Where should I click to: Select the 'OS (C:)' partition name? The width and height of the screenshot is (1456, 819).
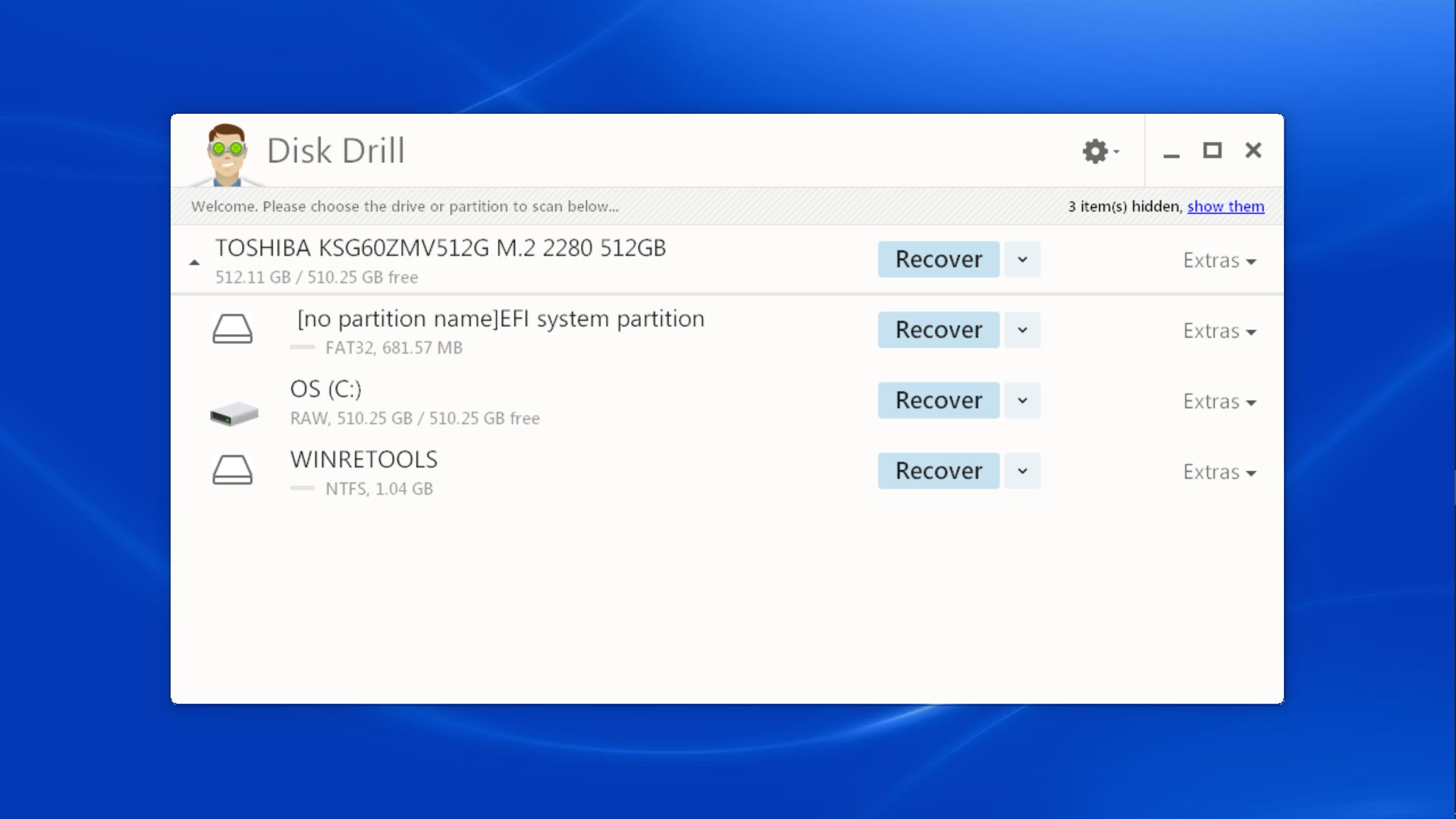tap(326, 389)
